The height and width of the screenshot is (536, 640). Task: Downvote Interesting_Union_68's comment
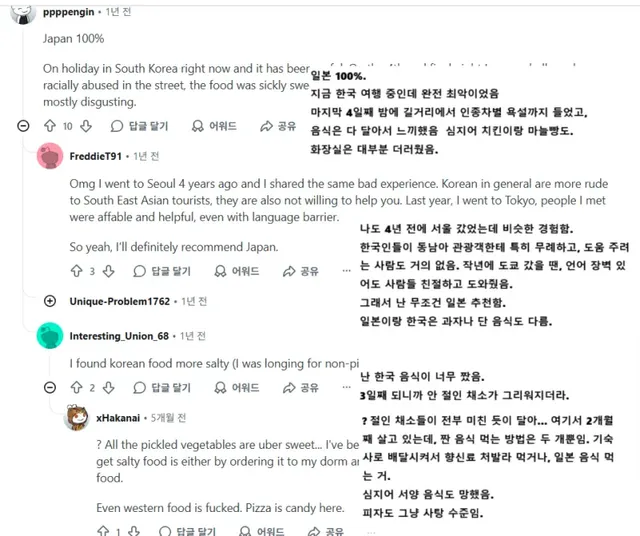pyautogui.click(x=109, y=387)
